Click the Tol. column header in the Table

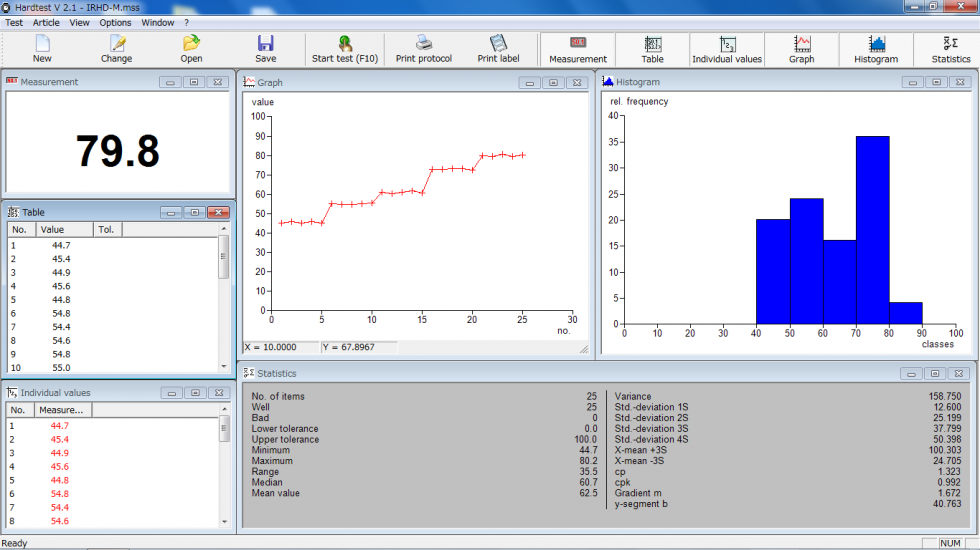pyautogui.click(x=107, y=230)
